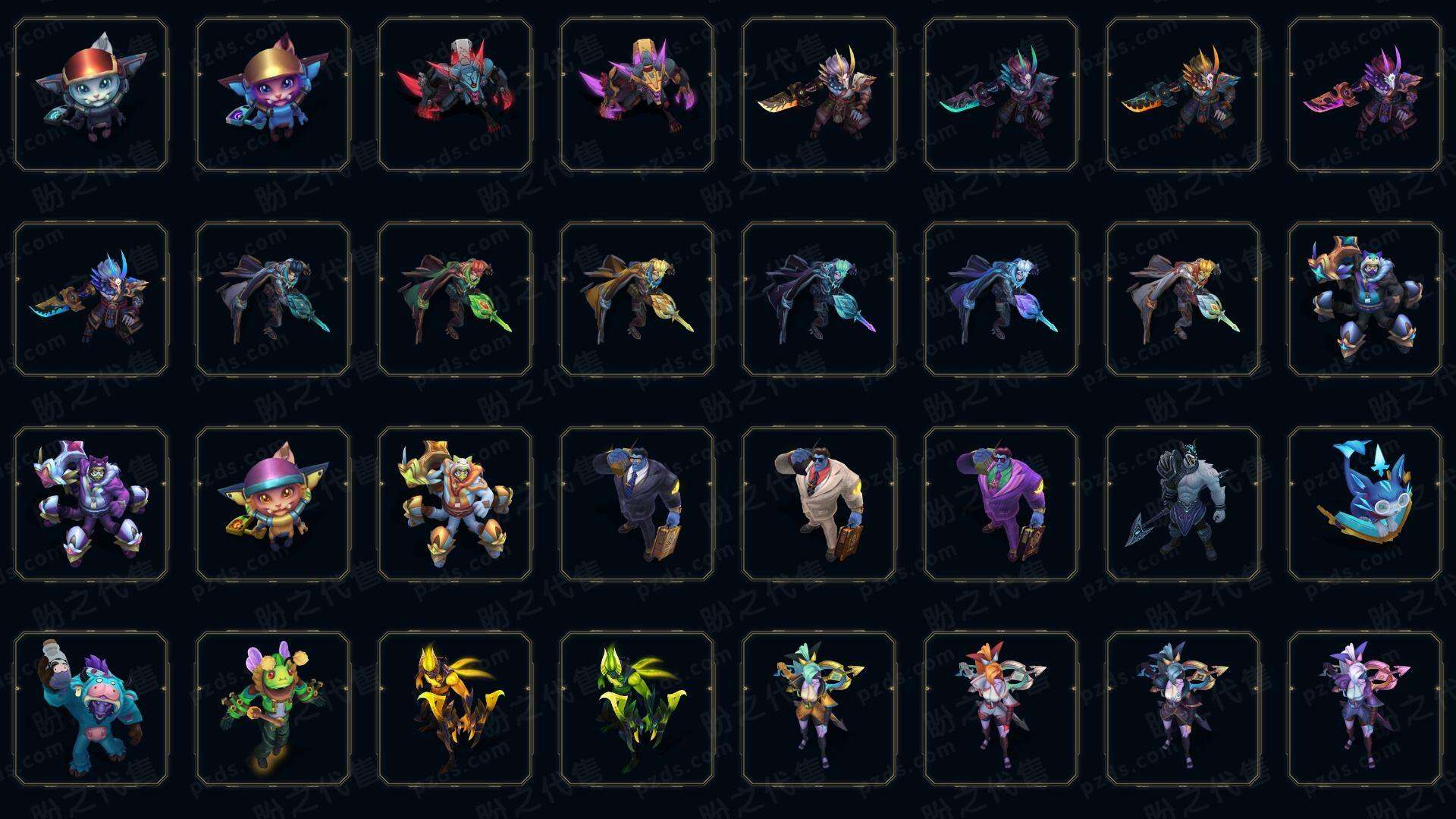Choose the green-glowing bladed creature skin
The image size is (1456, 819).
[x=637, y=708]
